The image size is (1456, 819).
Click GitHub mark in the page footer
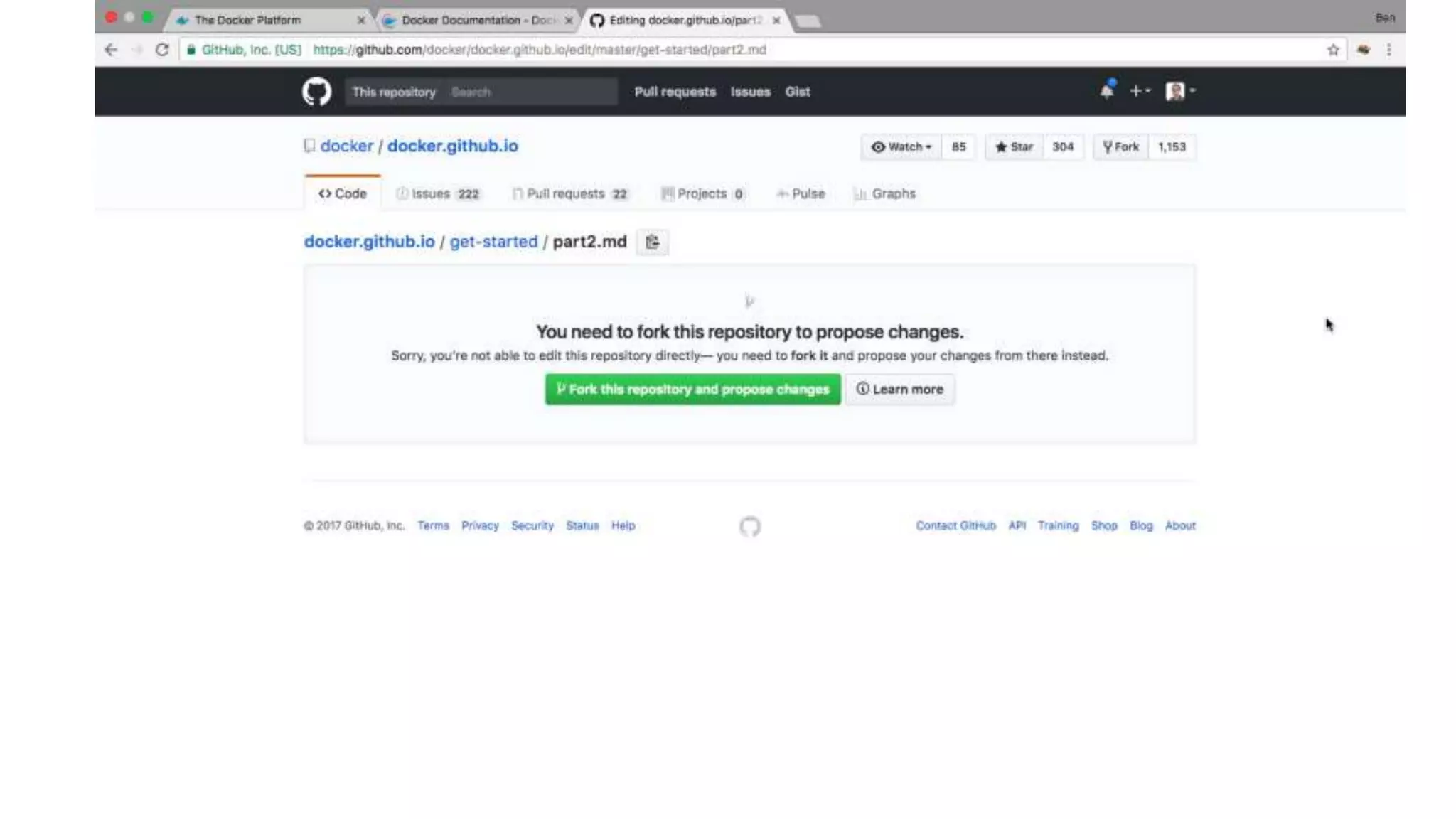(x=750, y=527)
